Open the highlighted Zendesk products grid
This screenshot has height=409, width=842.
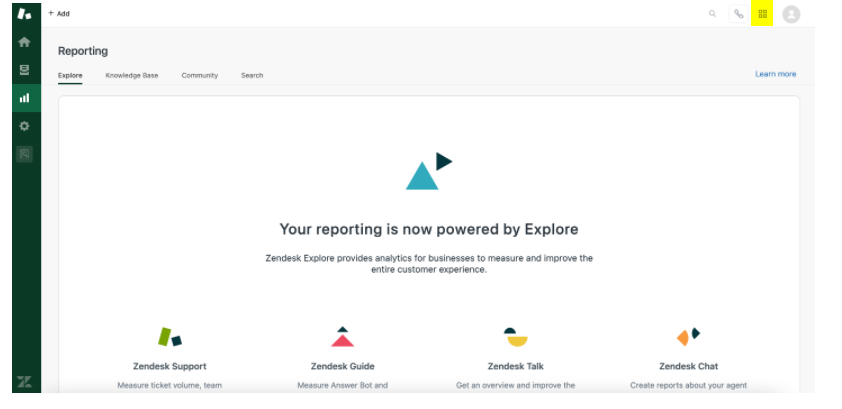point(763,14)
